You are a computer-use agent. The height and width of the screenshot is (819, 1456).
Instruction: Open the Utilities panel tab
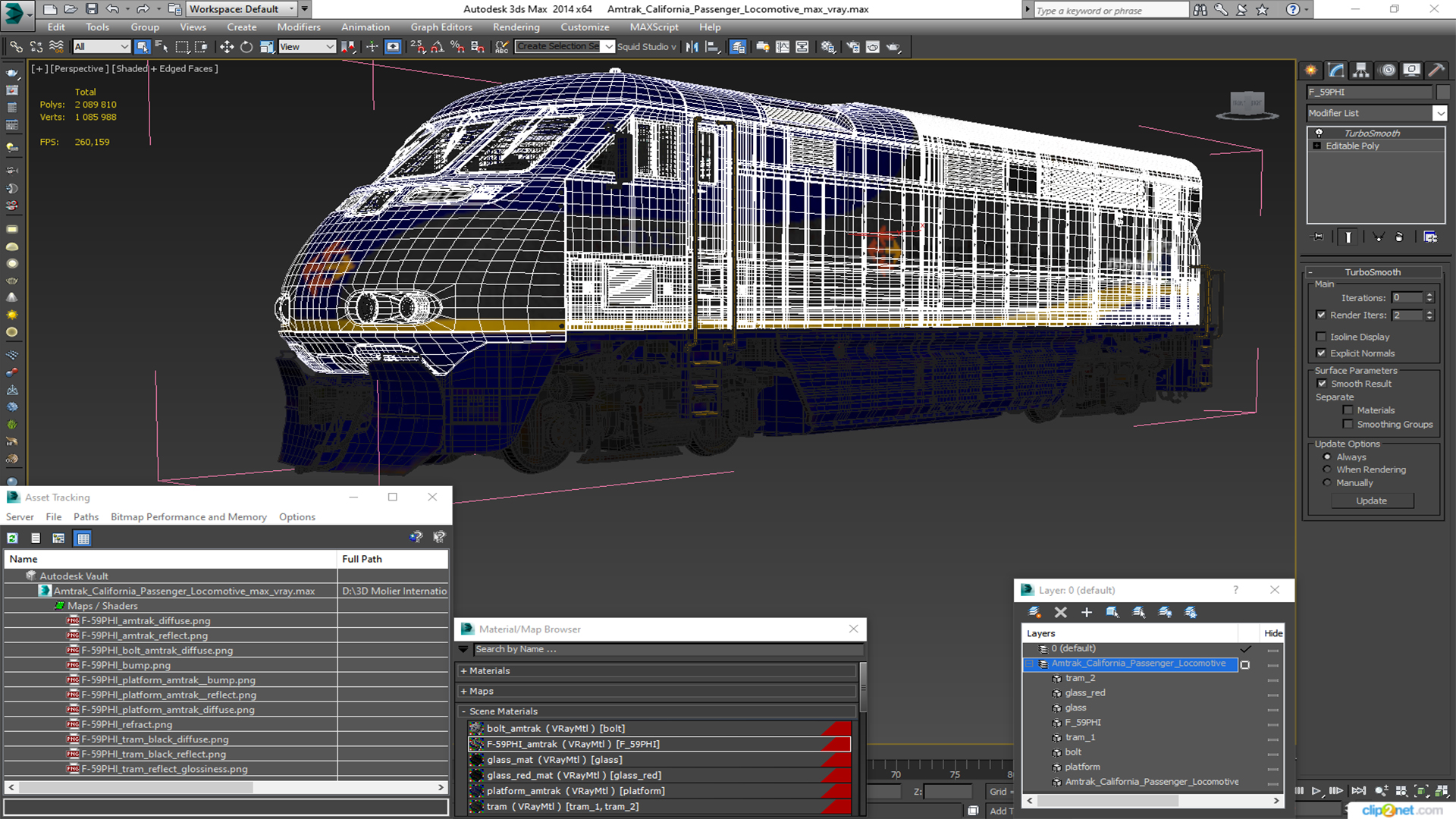point(1436,71)
